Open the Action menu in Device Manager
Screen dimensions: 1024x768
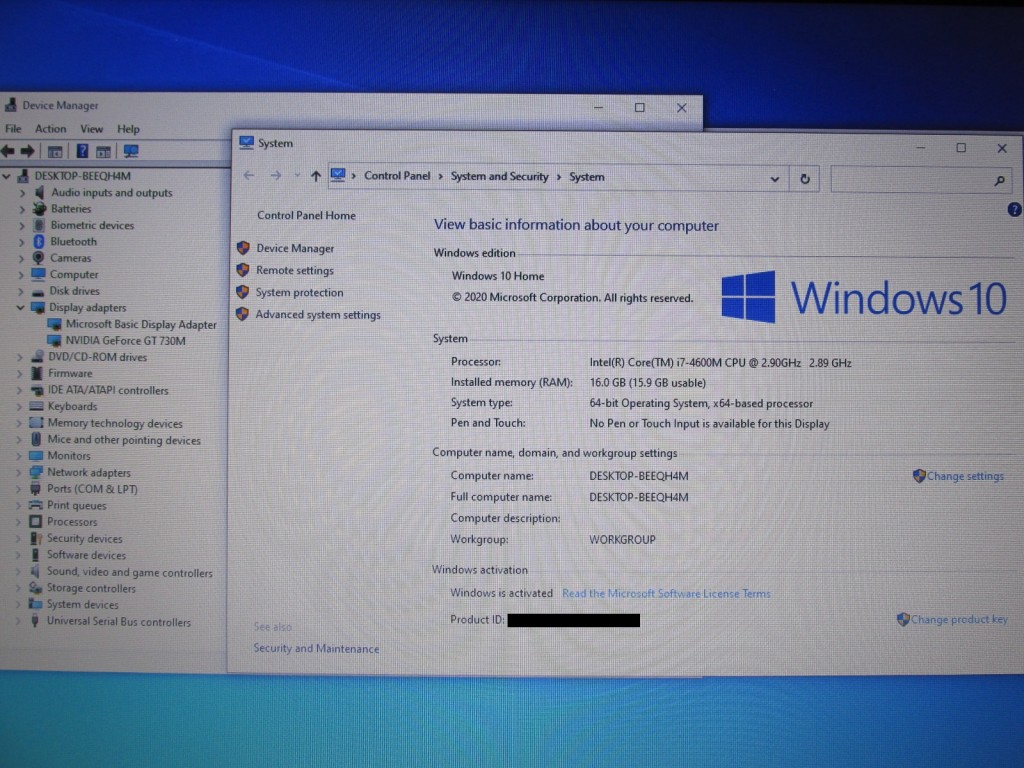click(x=50, y=129)
